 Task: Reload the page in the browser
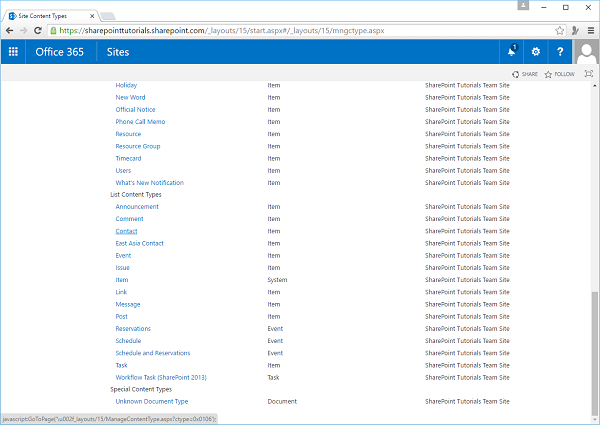[x=45, y=31]
